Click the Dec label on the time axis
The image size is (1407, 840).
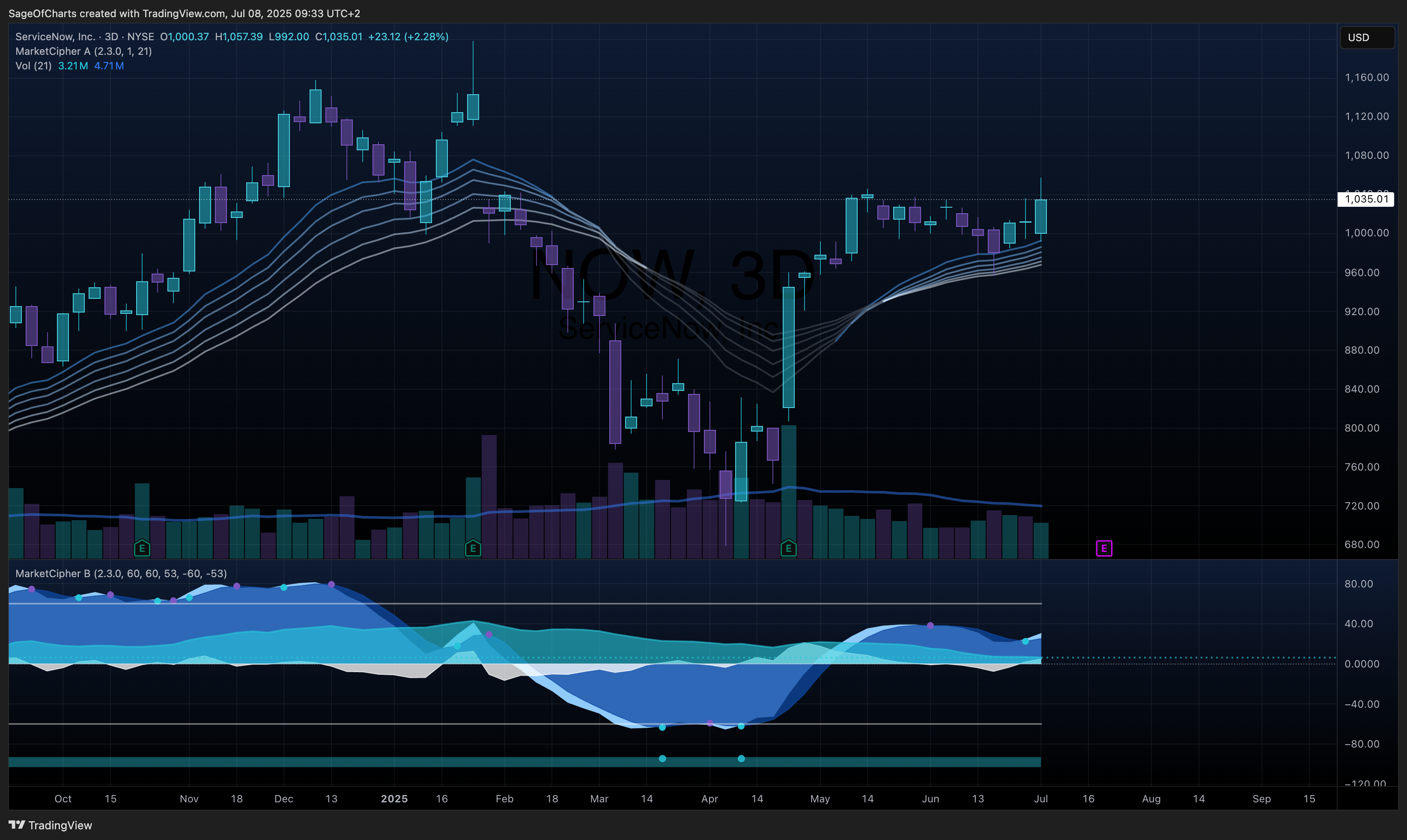[x=284, y=798]
